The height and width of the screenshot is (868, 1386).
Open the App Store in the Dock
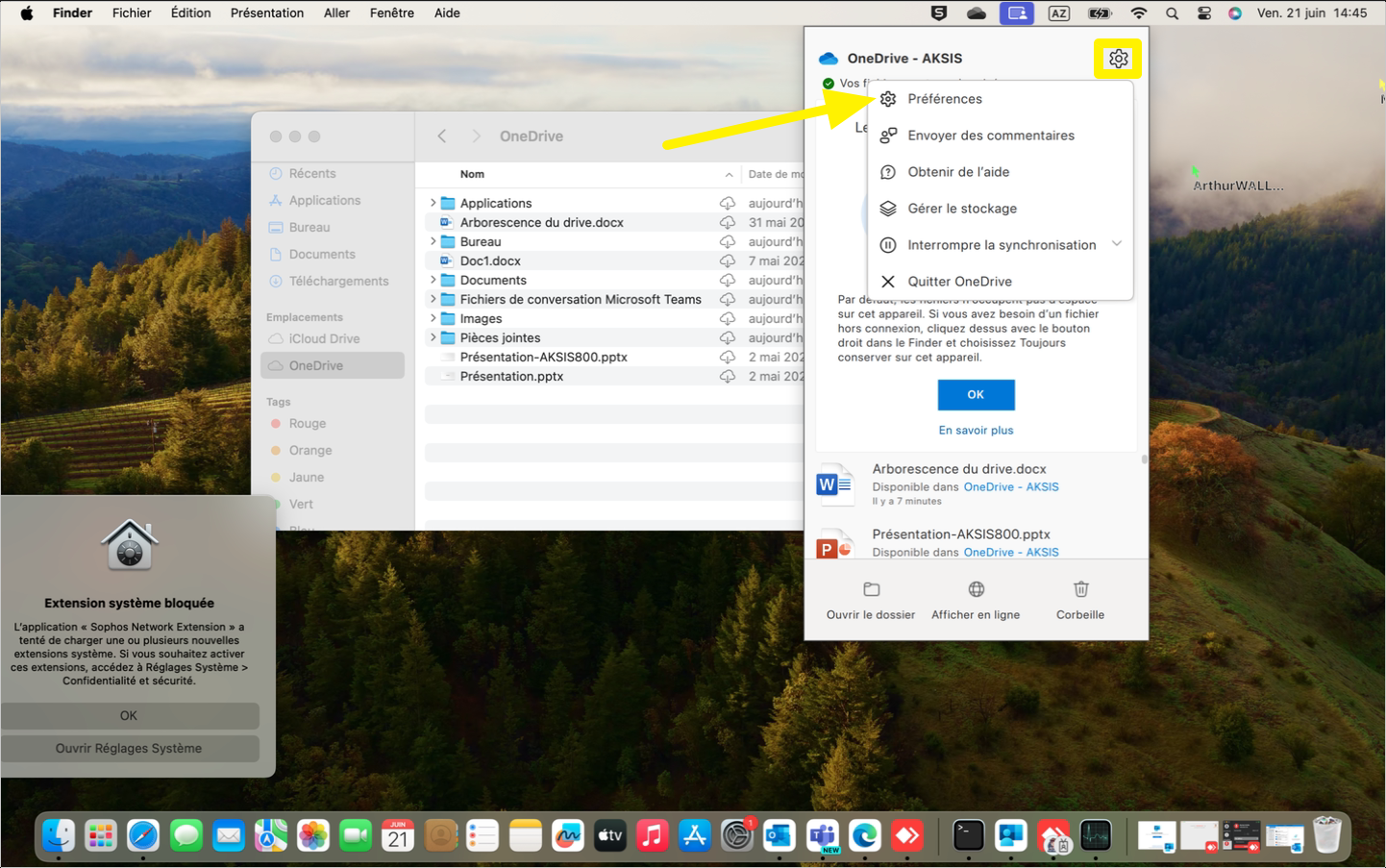[695, 835]
